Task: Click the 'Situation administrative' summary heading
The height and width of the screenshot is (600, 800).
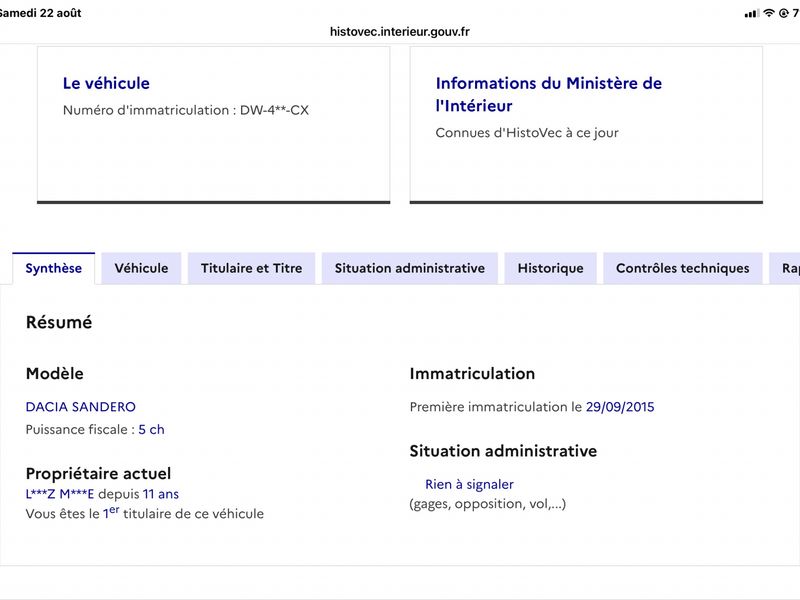Action: coord(503,451)
